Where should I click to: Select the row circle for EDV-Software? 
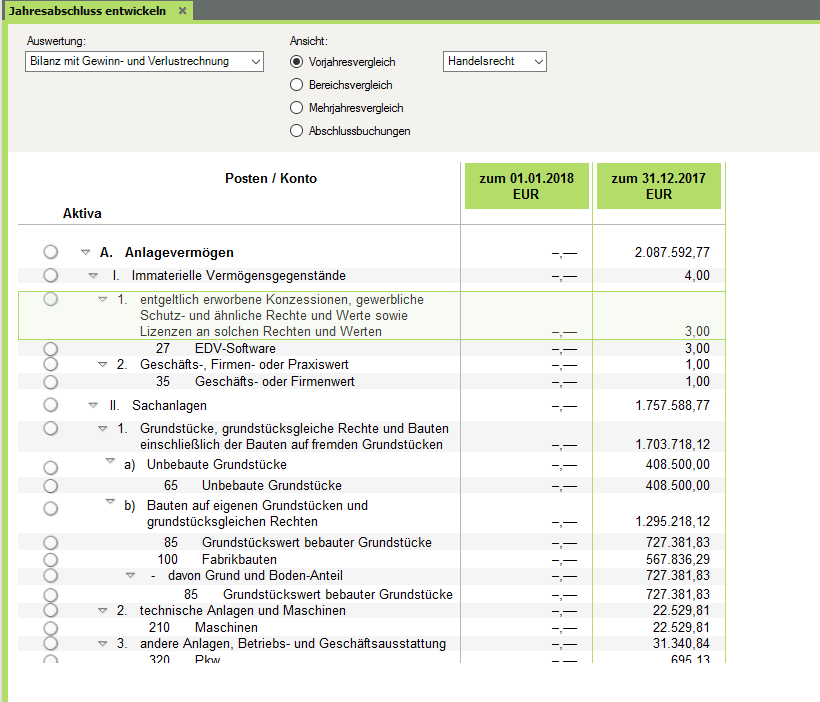(51, 349)
